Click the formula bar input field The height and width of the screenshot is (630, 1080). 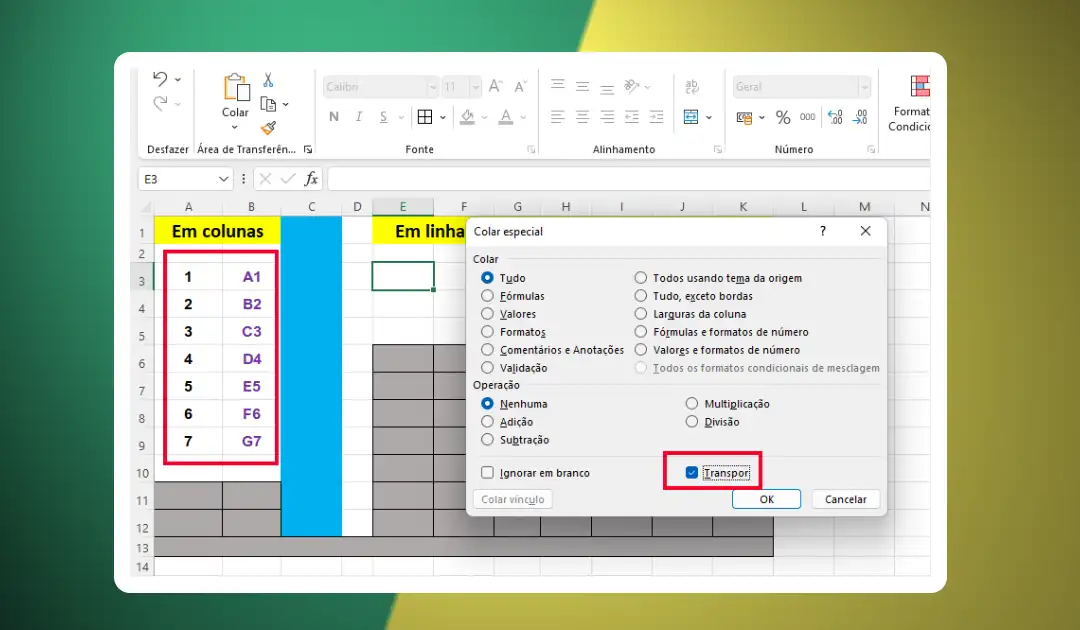(x=628, y=179)
